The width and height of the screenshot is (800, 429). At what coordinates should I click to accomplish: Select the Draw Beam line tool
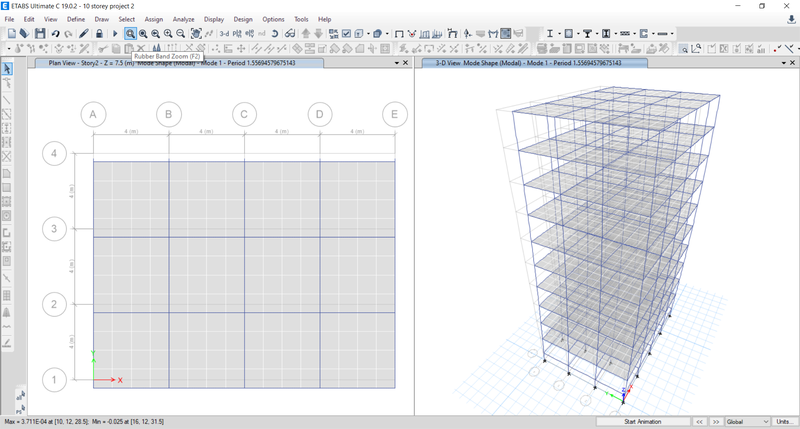(x=7, y=100)
